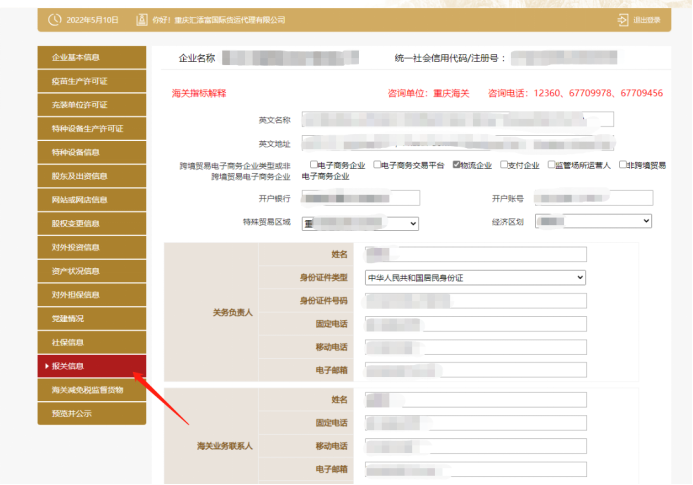Go to 网站或网店信息 in sidebar

coord(92,200)
